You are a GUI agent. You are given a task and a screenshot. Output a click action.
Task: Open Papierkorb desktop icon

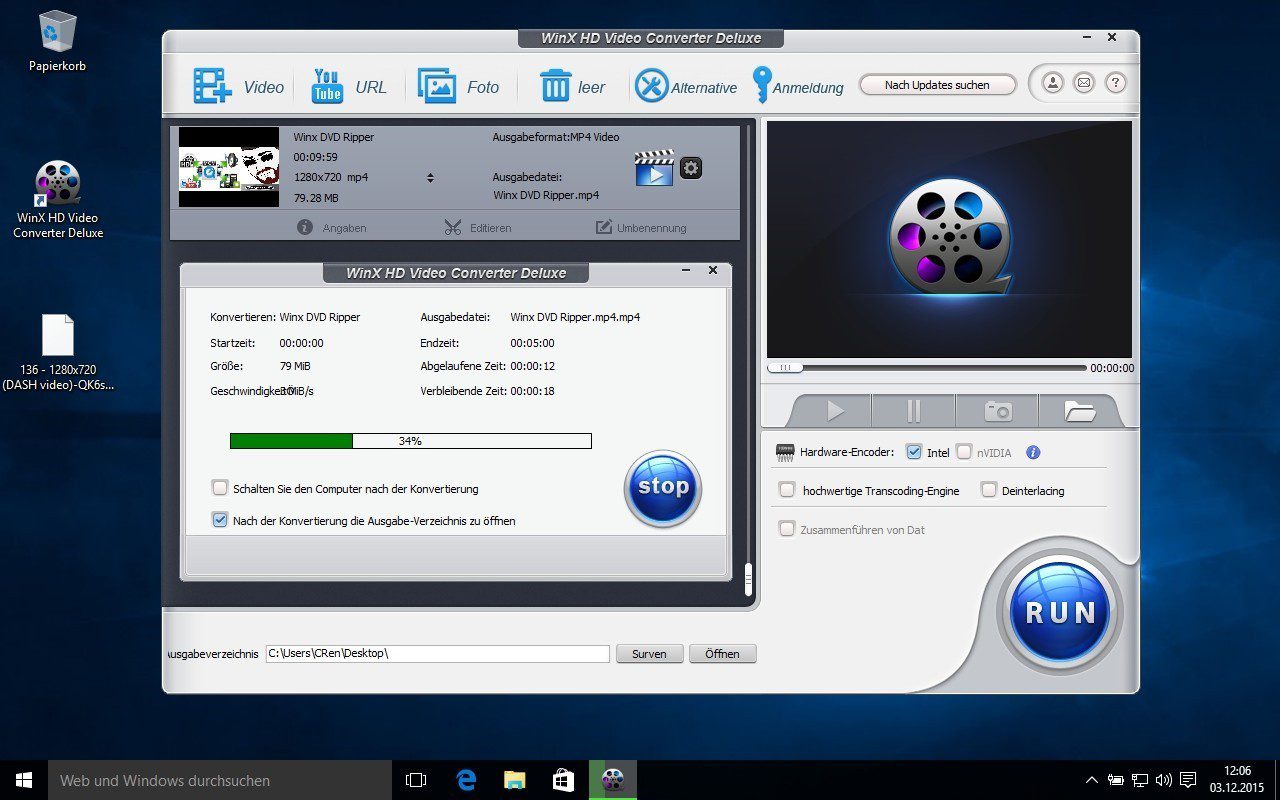pyautogui.click(x=57, y=40)
